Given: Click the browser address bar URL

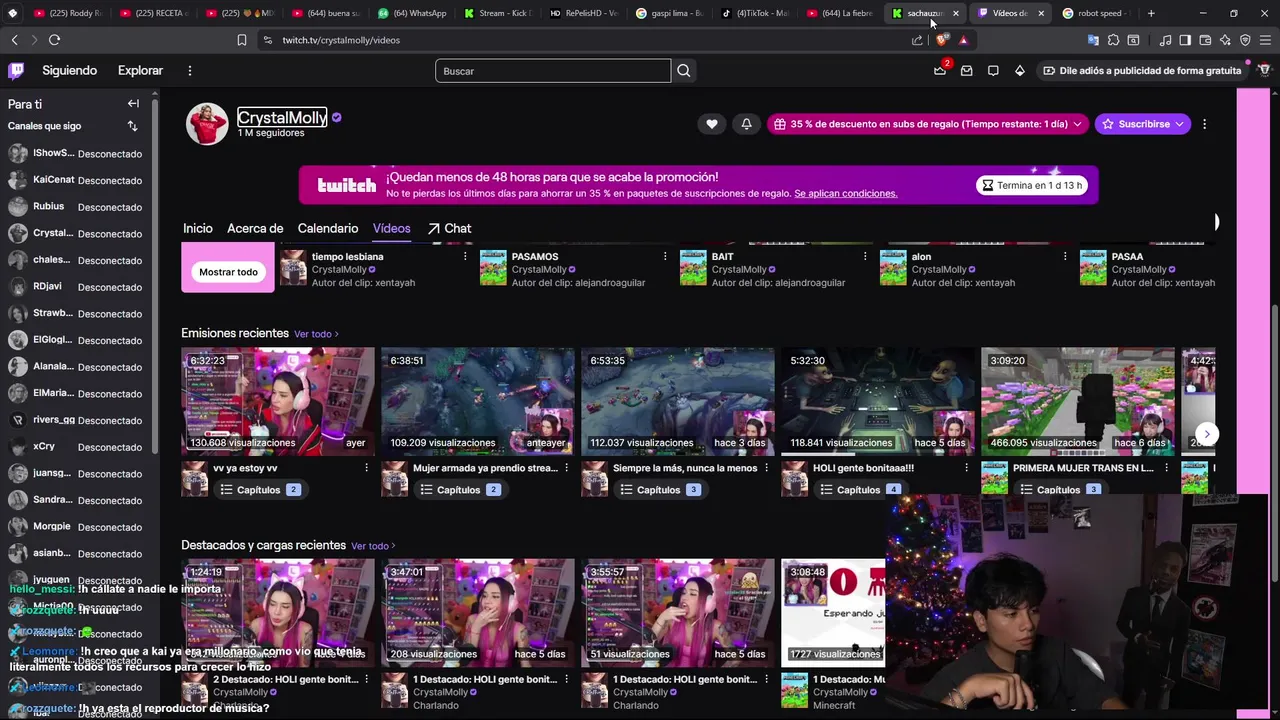Looking at the screenshot, I should (341, 40).
